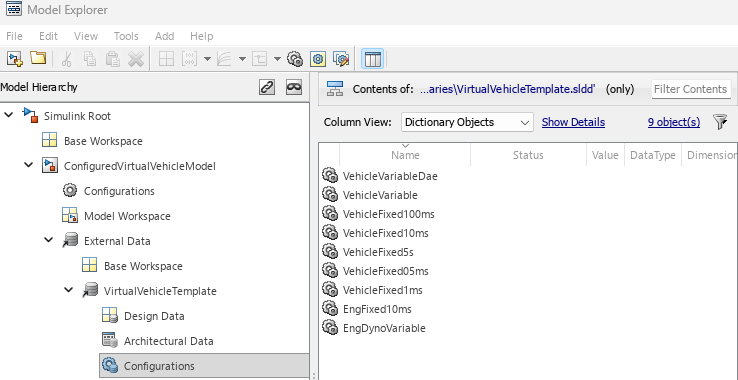Click the Show Details link
The width and height of the screenshot is (738, 380).
tap(573, 122)
